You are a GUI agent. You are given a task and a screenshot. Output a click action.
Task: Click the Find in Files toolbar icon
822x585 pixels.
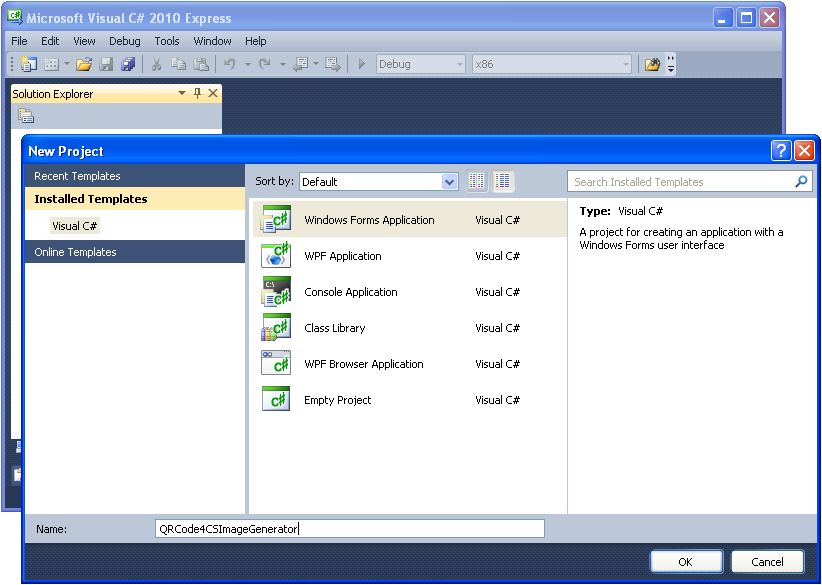[652, 64]
